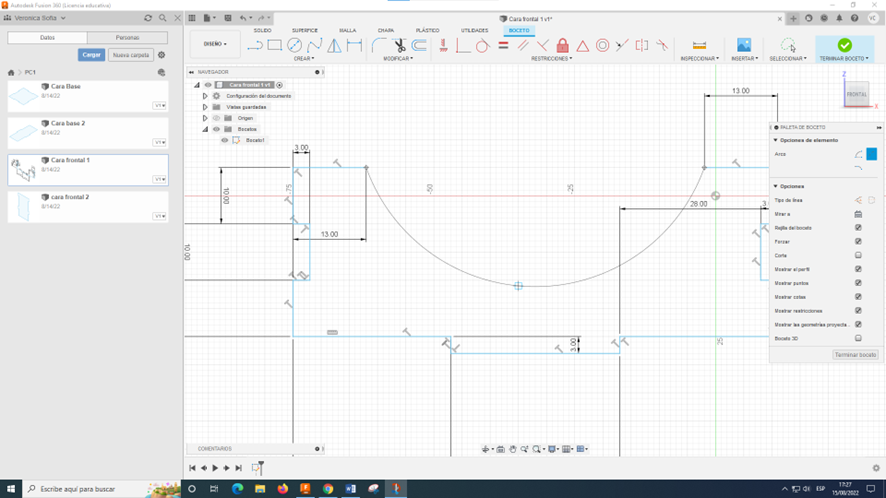Switch to the UTILIDADES tab
This screenshot has height=498, width=886.
pyautogui.click(x=474, y=31)
